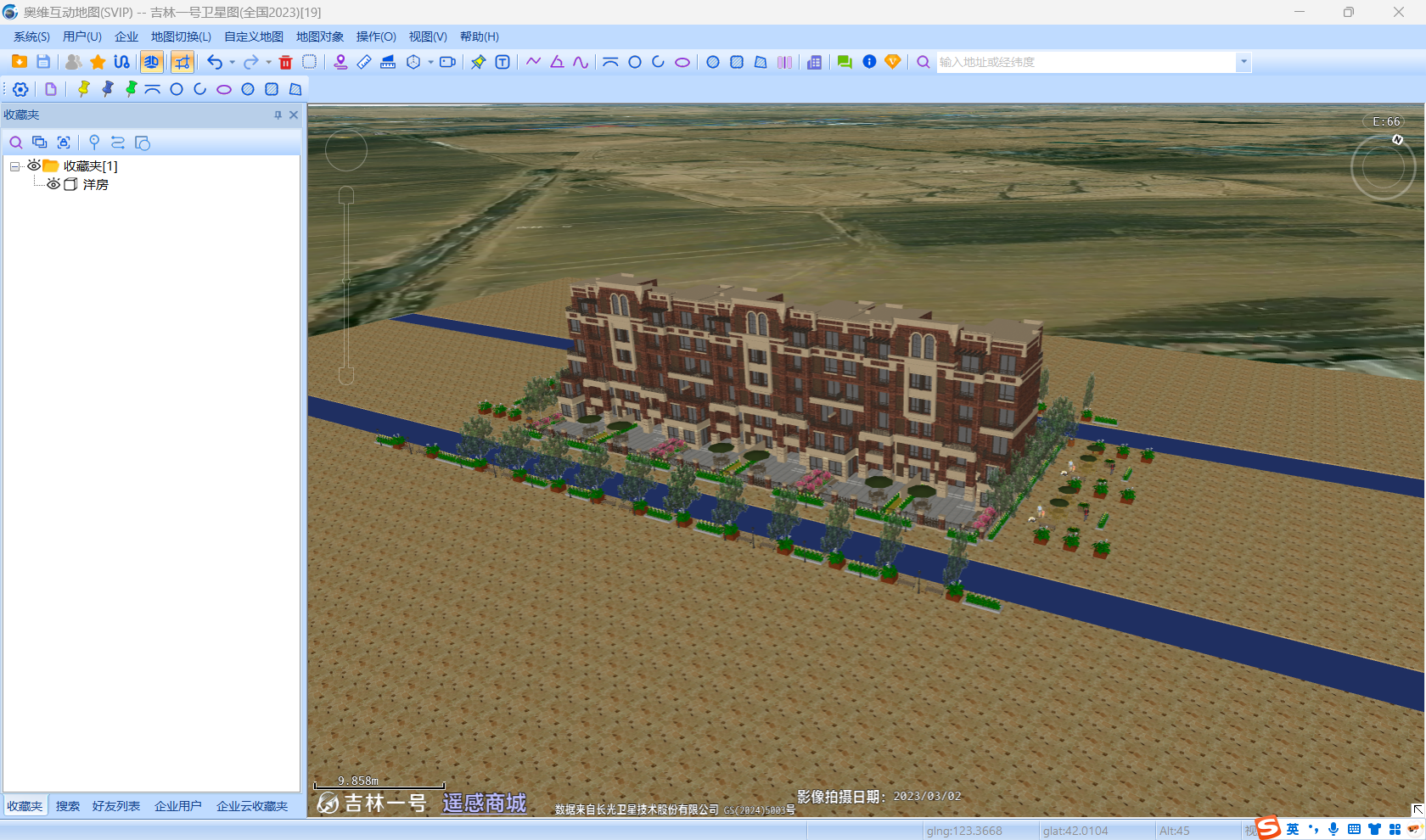Toggle visibility eye of 收藏夹[1] folder
The image size is (1426, 840).
tap(34, 165)
